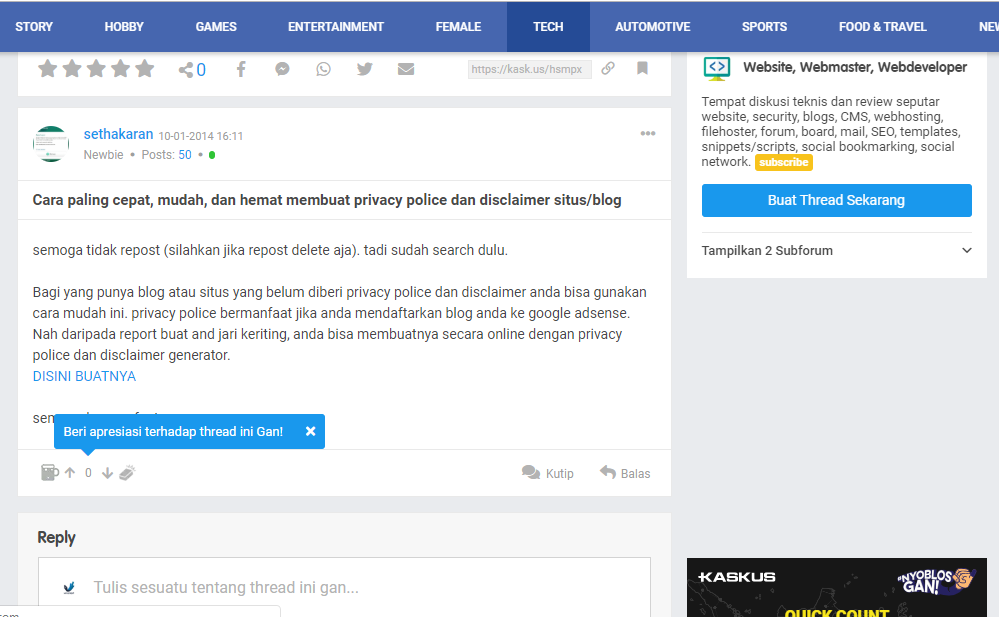Click the reply text box
Screen dimensions: 999x617
(x=344, y=586)
